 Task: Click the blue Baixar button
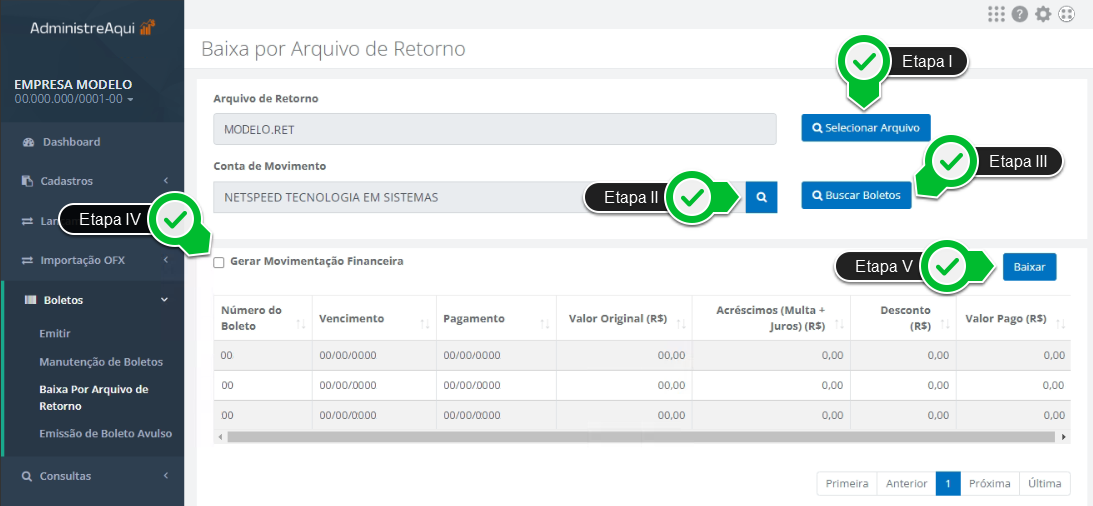1030,267
